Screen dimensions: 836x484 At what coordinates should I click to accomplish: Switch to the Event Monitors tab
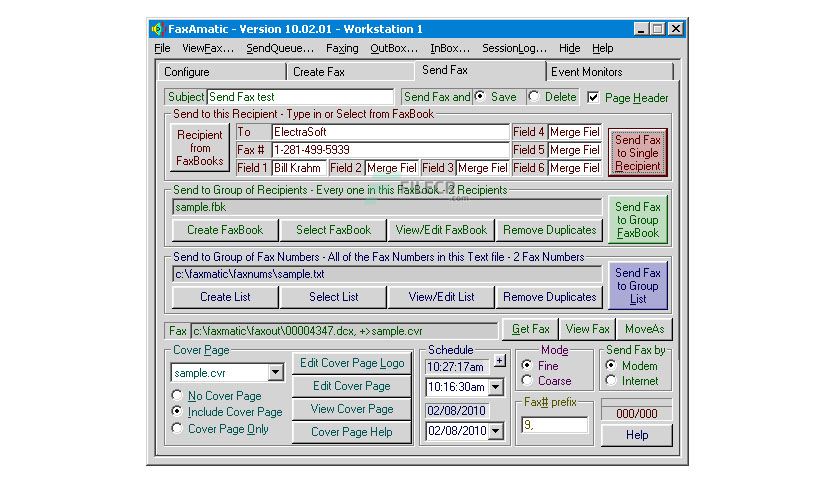click(x=610, y=71)
